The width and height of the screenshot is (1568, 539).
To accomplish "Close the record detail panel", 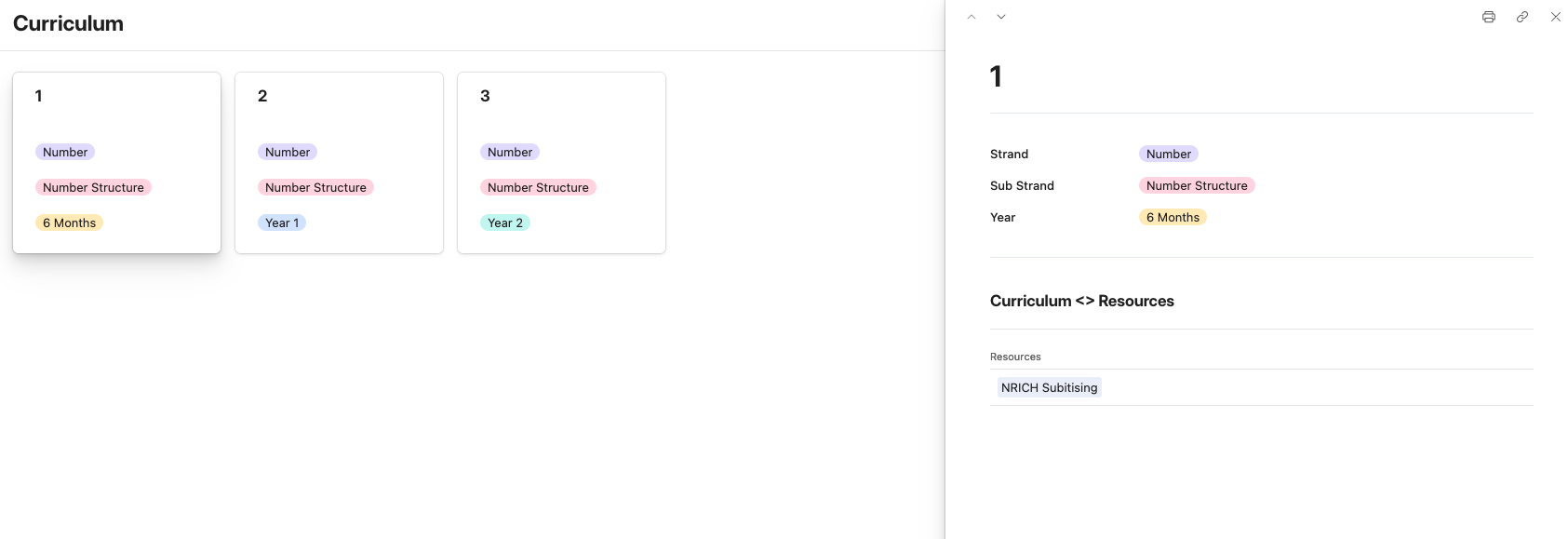I will (1556, 17).
